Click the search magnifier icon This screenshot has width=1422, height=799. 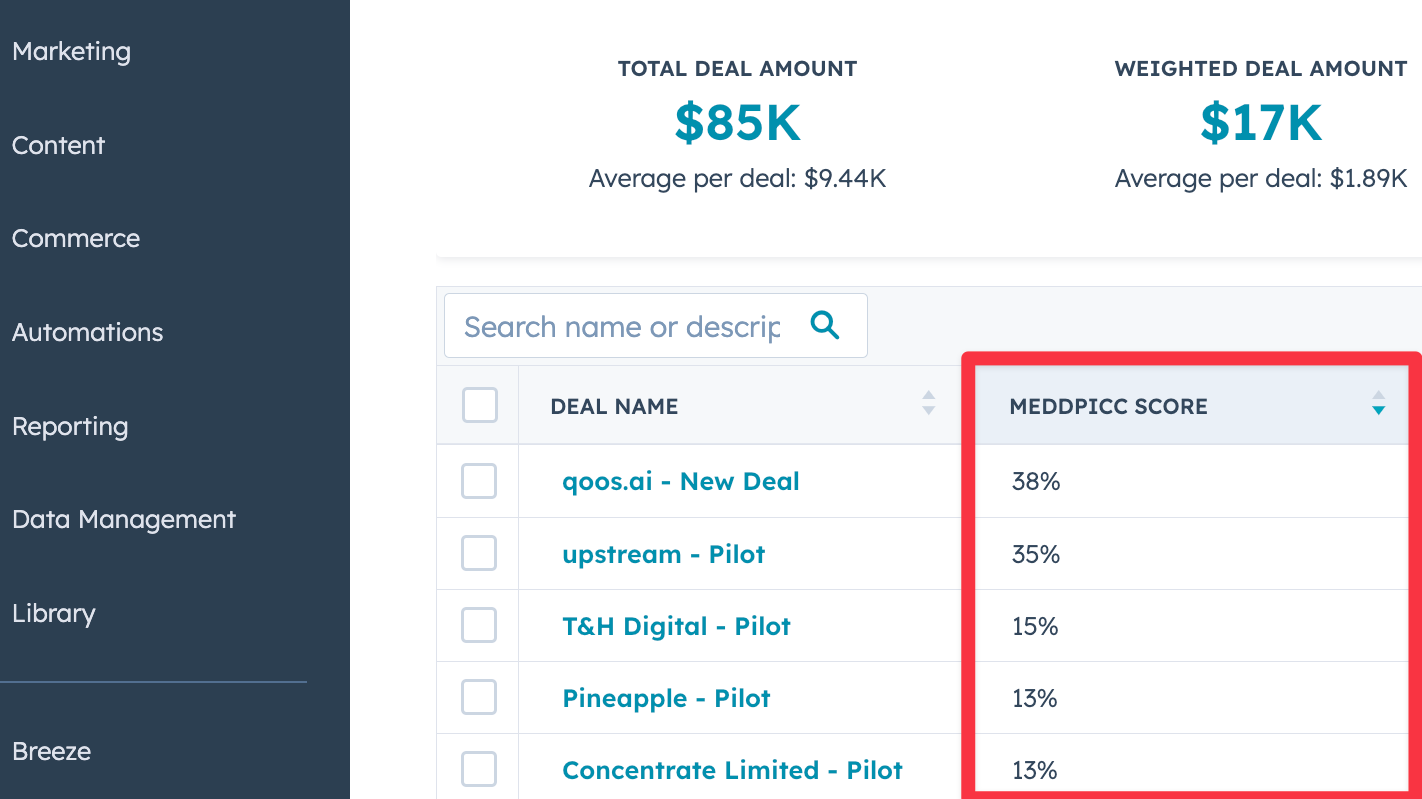[824, 325]
